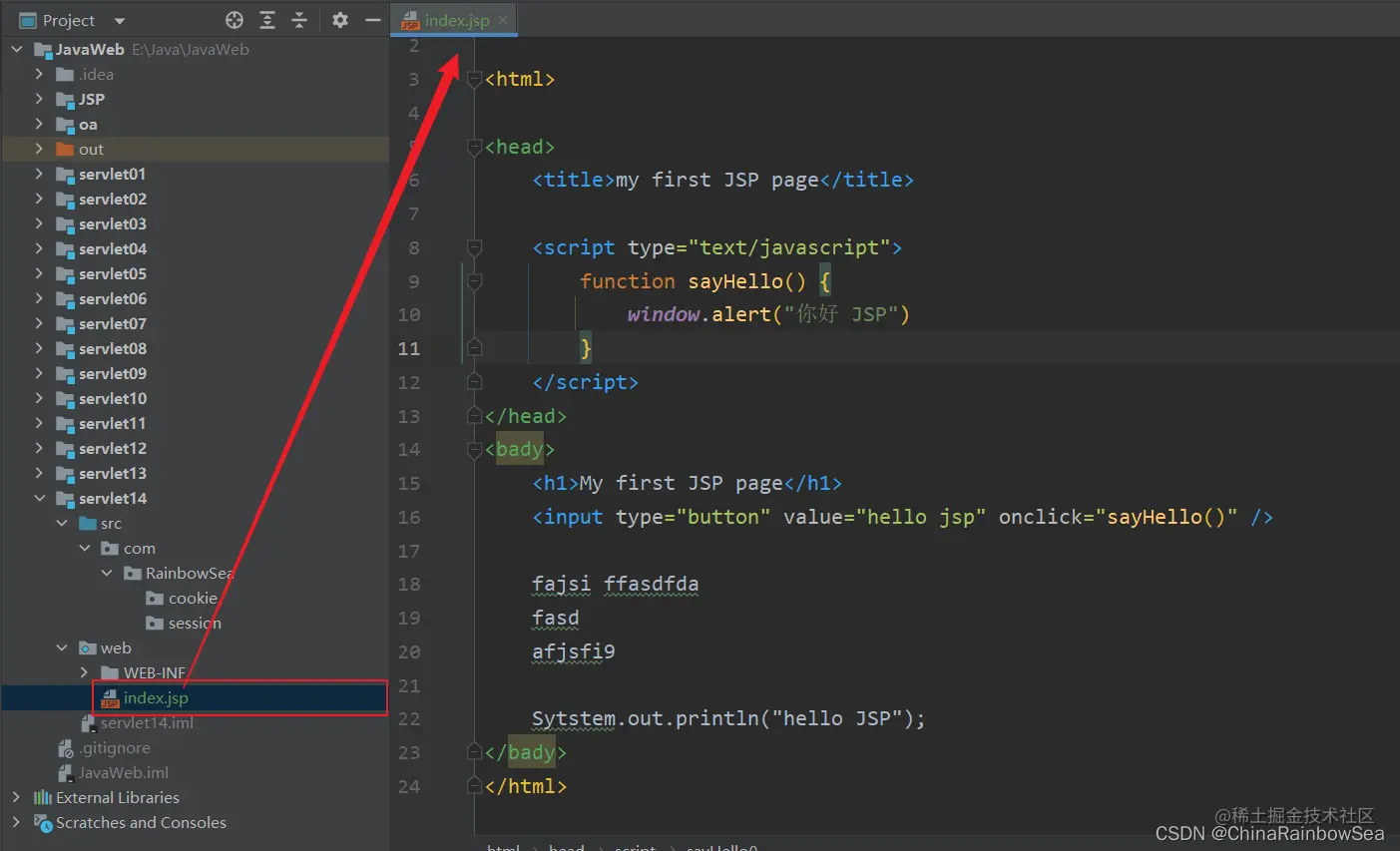Click the Collapse All icon in Project toolbar
This screenshot has width=1400, height=851.
299,20
